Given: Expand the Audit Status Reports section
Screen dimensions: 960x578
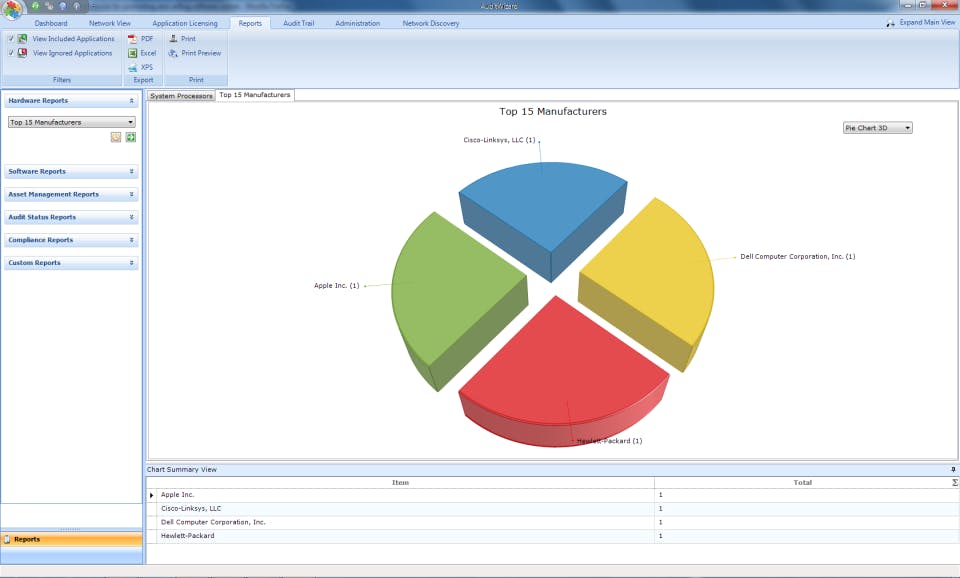Looking at the screenshot, I should pyautogui.click(x=71, y=217).
